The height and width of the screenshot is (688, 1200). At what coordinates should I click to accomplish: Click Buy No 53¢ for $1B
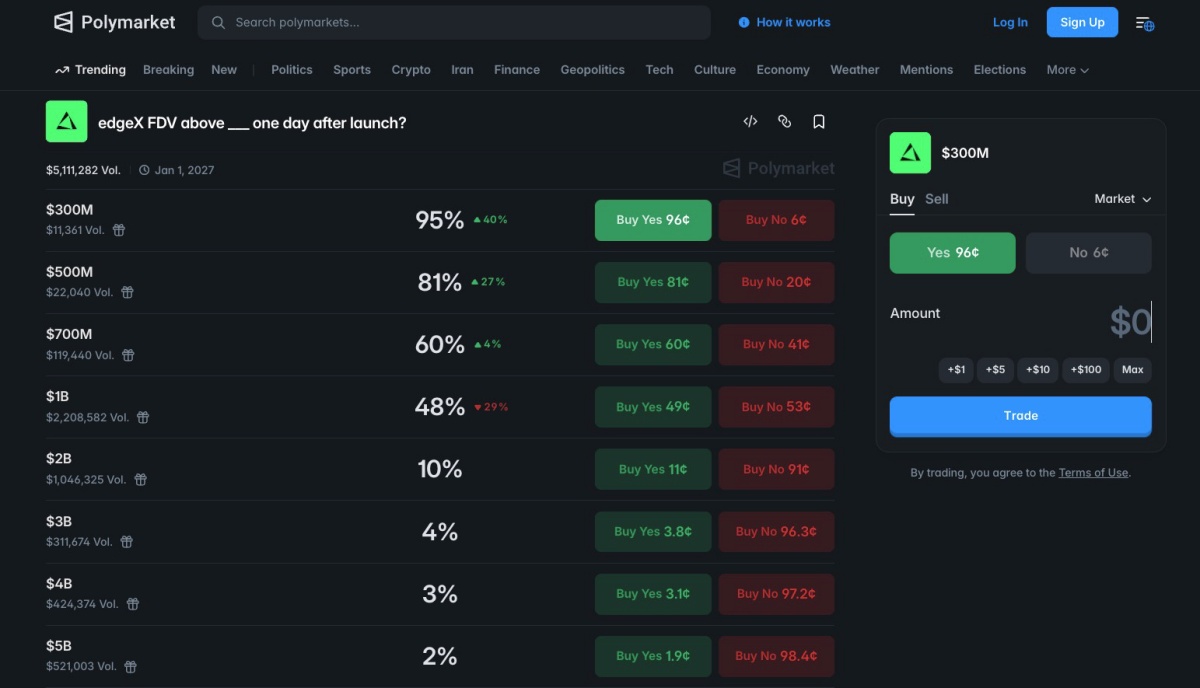(776, 407)
